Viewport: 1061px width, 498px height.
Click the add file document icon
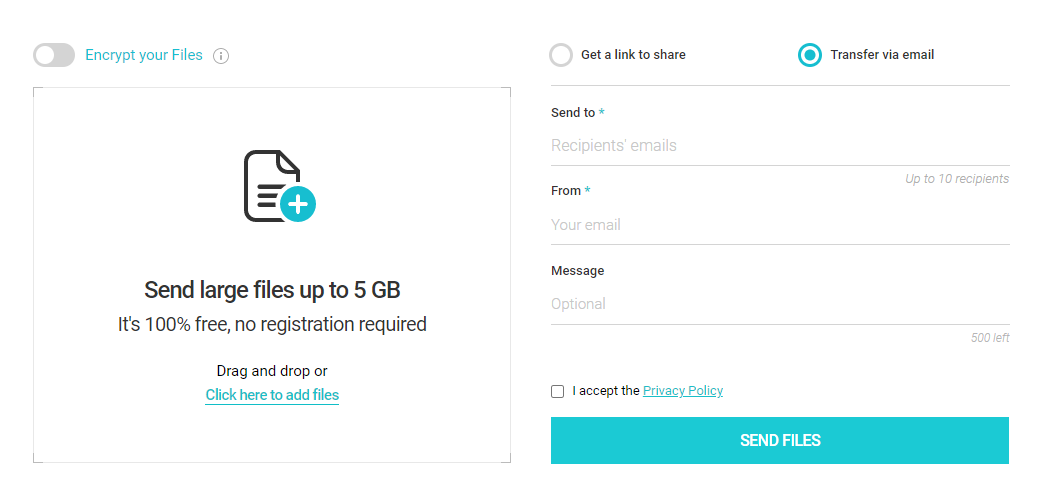click(279, 186)
